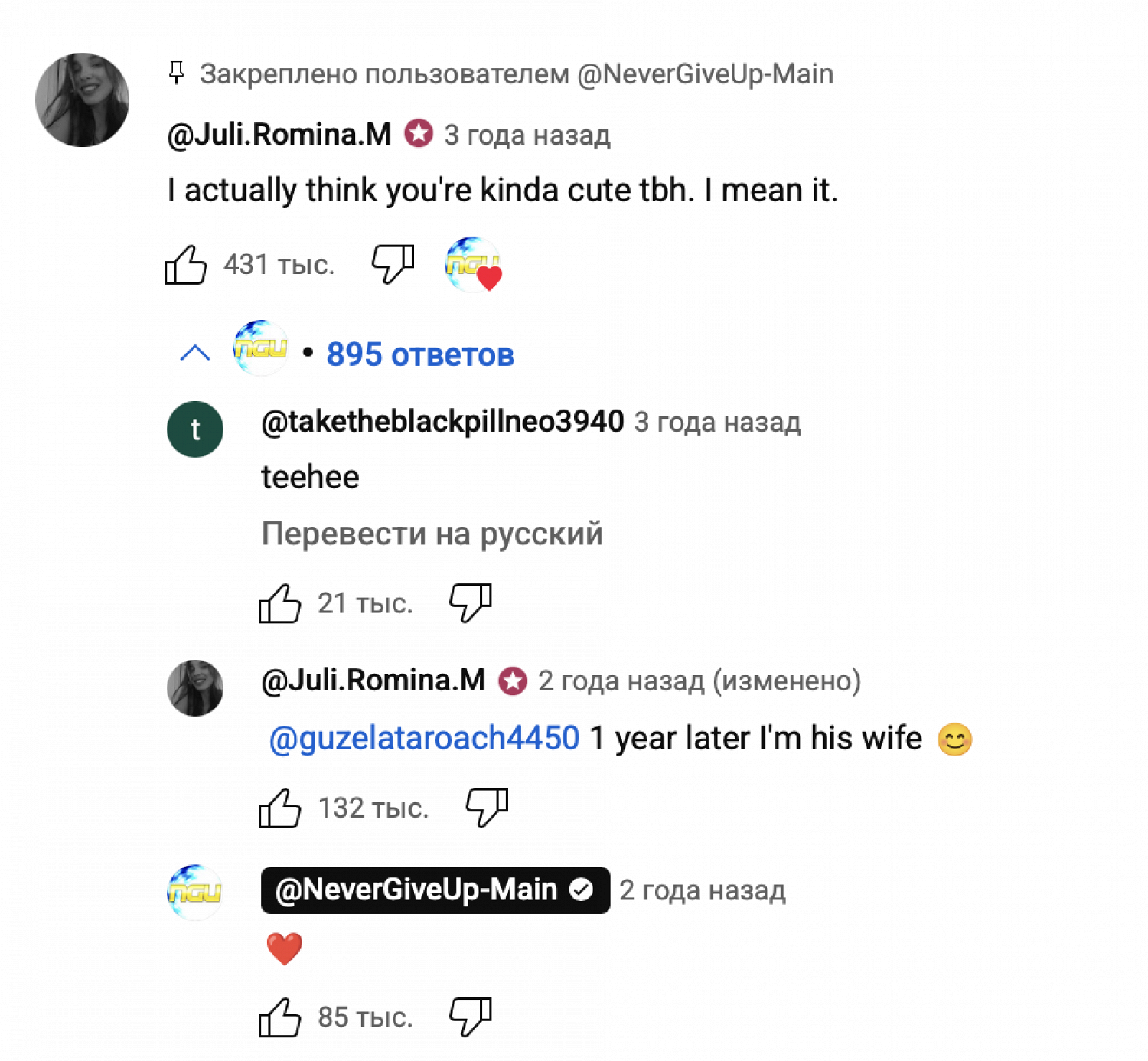Viewport: 1148px width, 1061px height.
Task: Click the creator heart badge on pinned comment
Action: pos(473,265)
